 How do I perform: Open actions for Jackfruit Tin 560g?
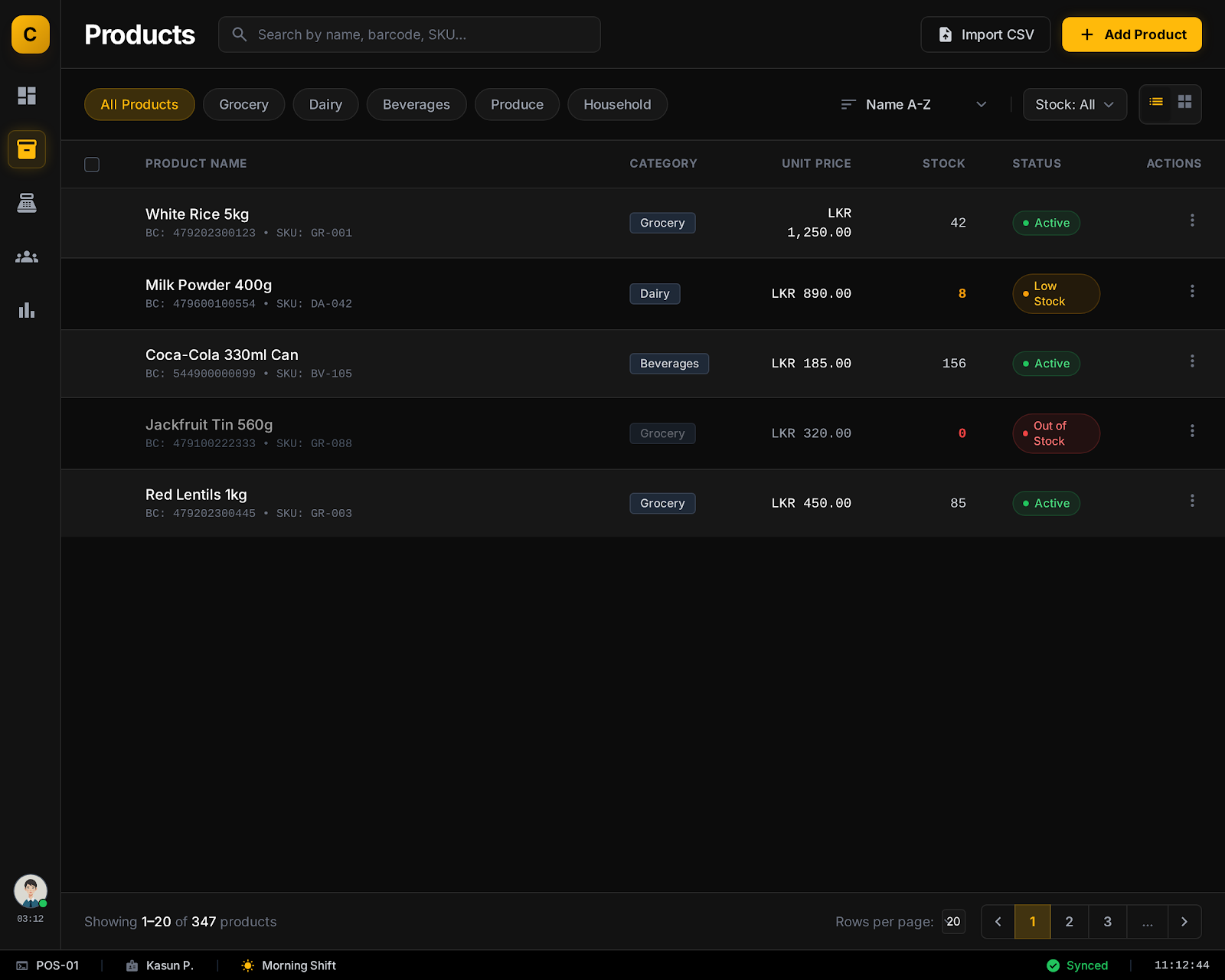pyautogui.click(x=1192, y=430)
